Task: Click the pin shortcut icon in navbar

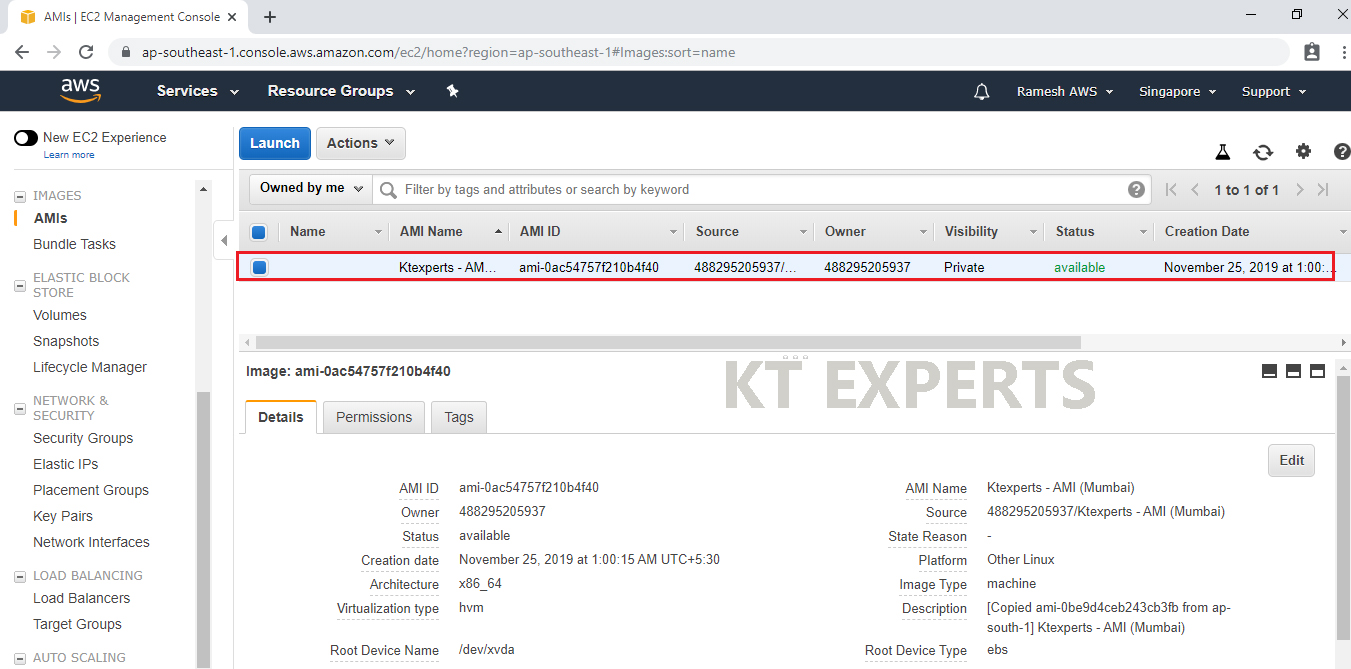Action: [x=452, y=91]
